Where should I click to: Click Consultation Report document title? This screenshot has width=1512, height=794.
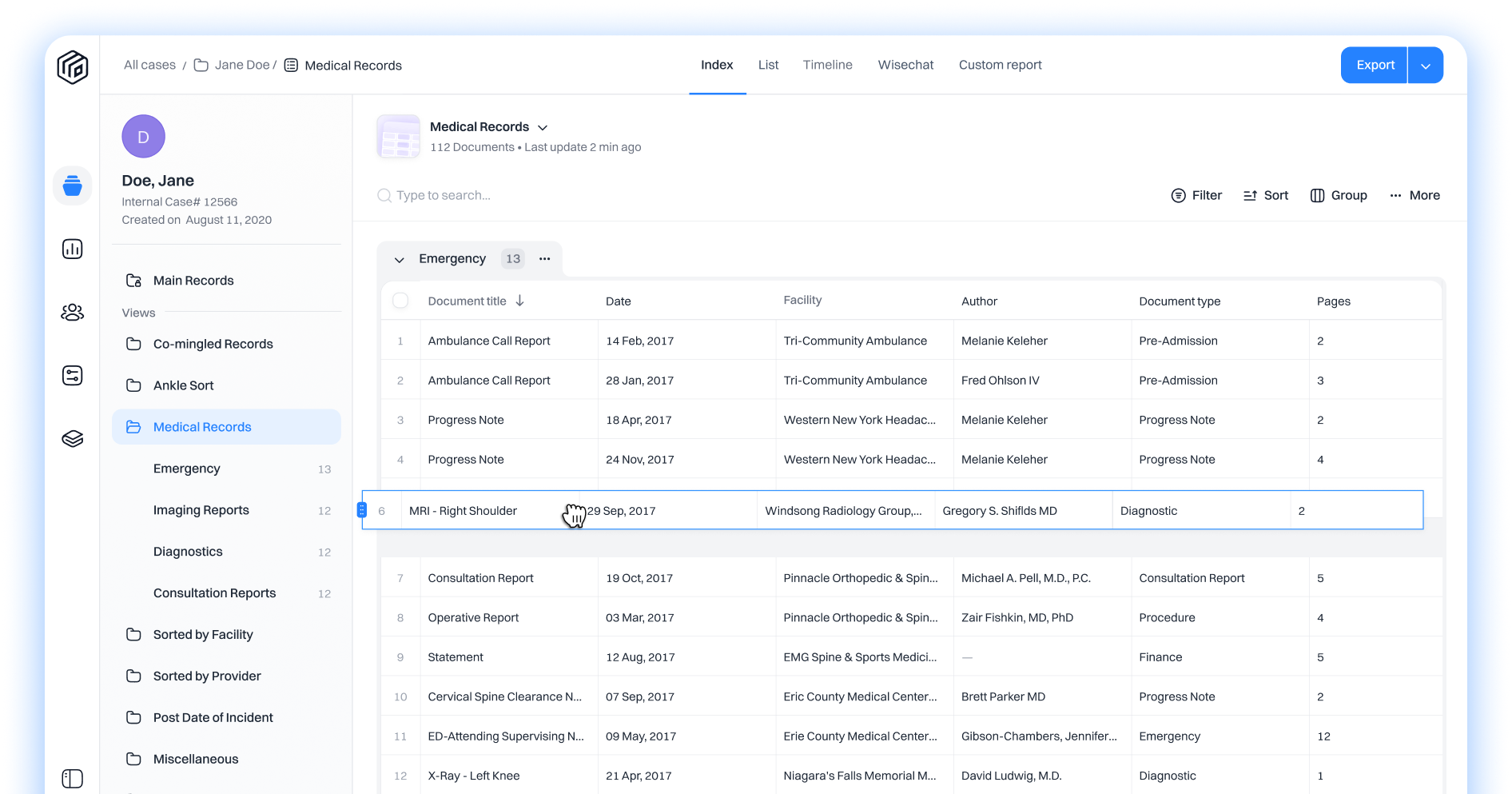[x=480, y=578]
